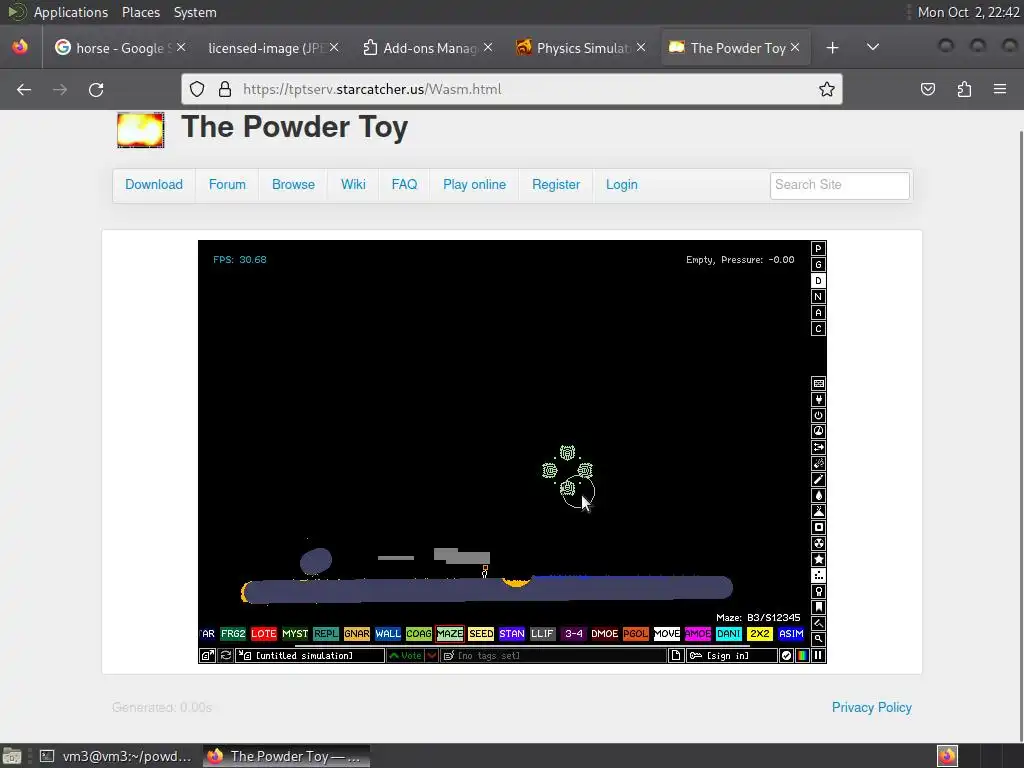This screenshot has width=1024, height=768.
Task: Open the Firefox hamburger menu
Action: tap(1000, 89)
